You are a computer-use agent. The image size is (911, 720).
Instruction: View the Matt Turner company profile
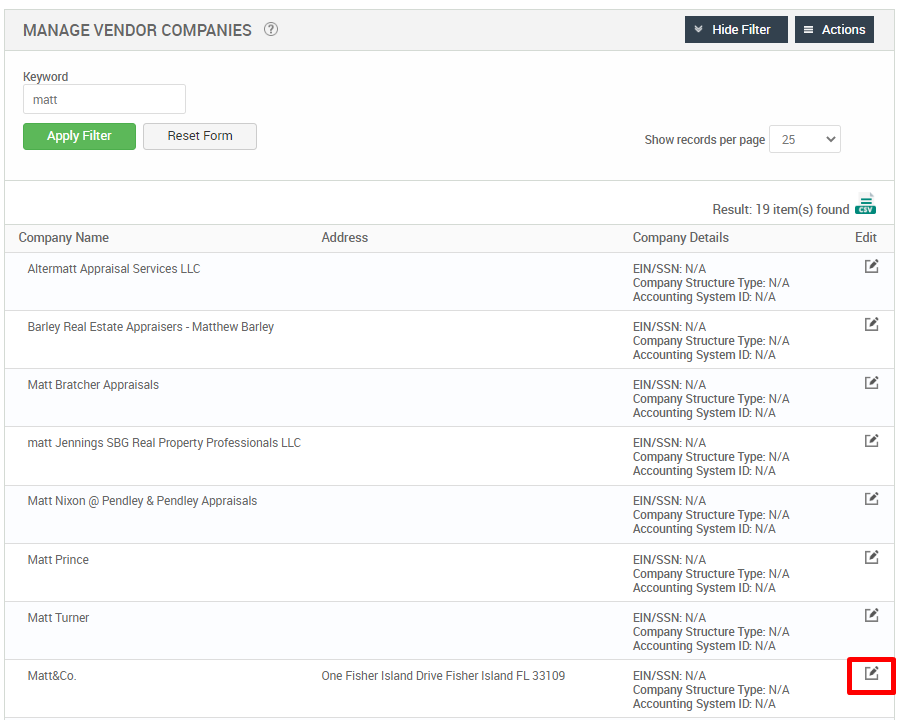(57, 617)
